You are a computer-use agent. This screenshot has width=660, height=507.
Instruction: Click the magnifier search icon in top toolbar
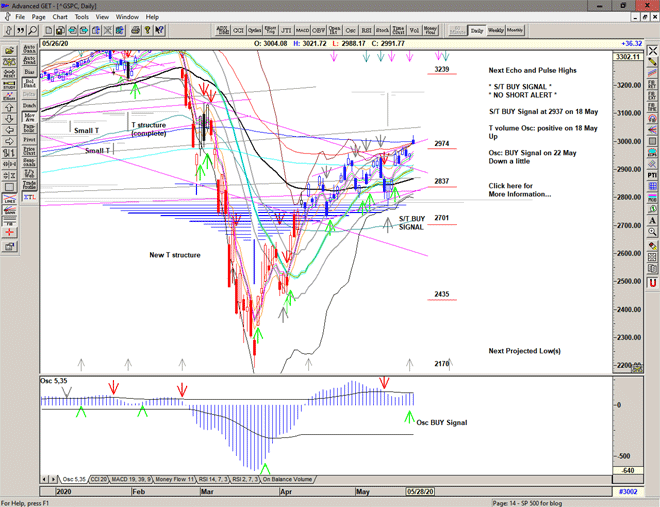tap(32, 30)
